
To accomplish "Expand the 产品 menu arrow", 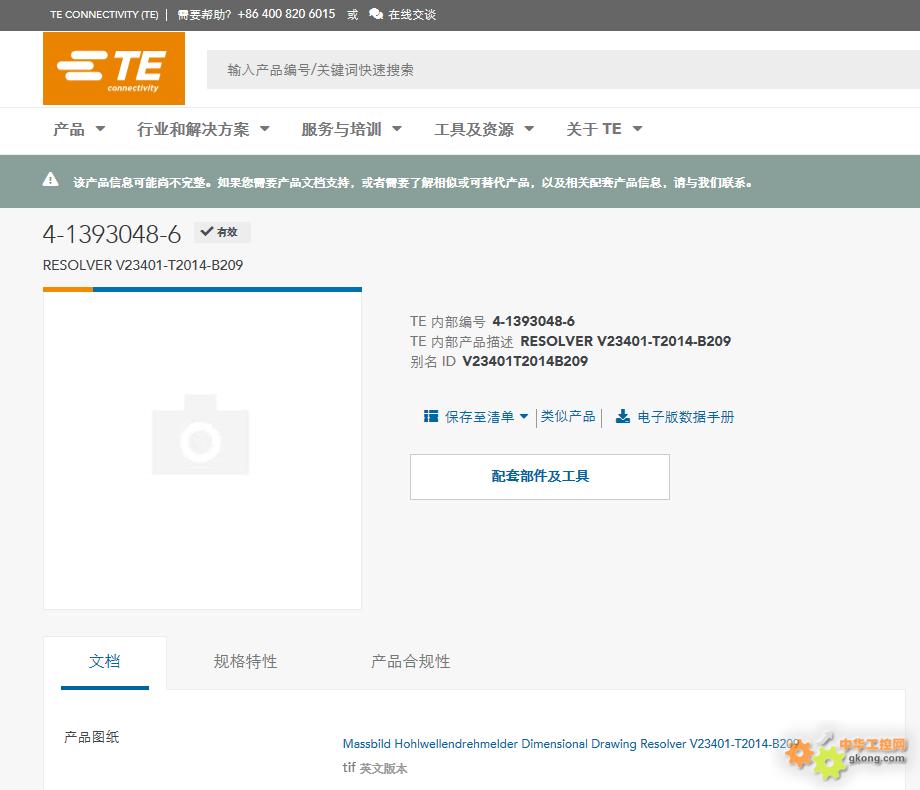I will (x=100, y=129).
